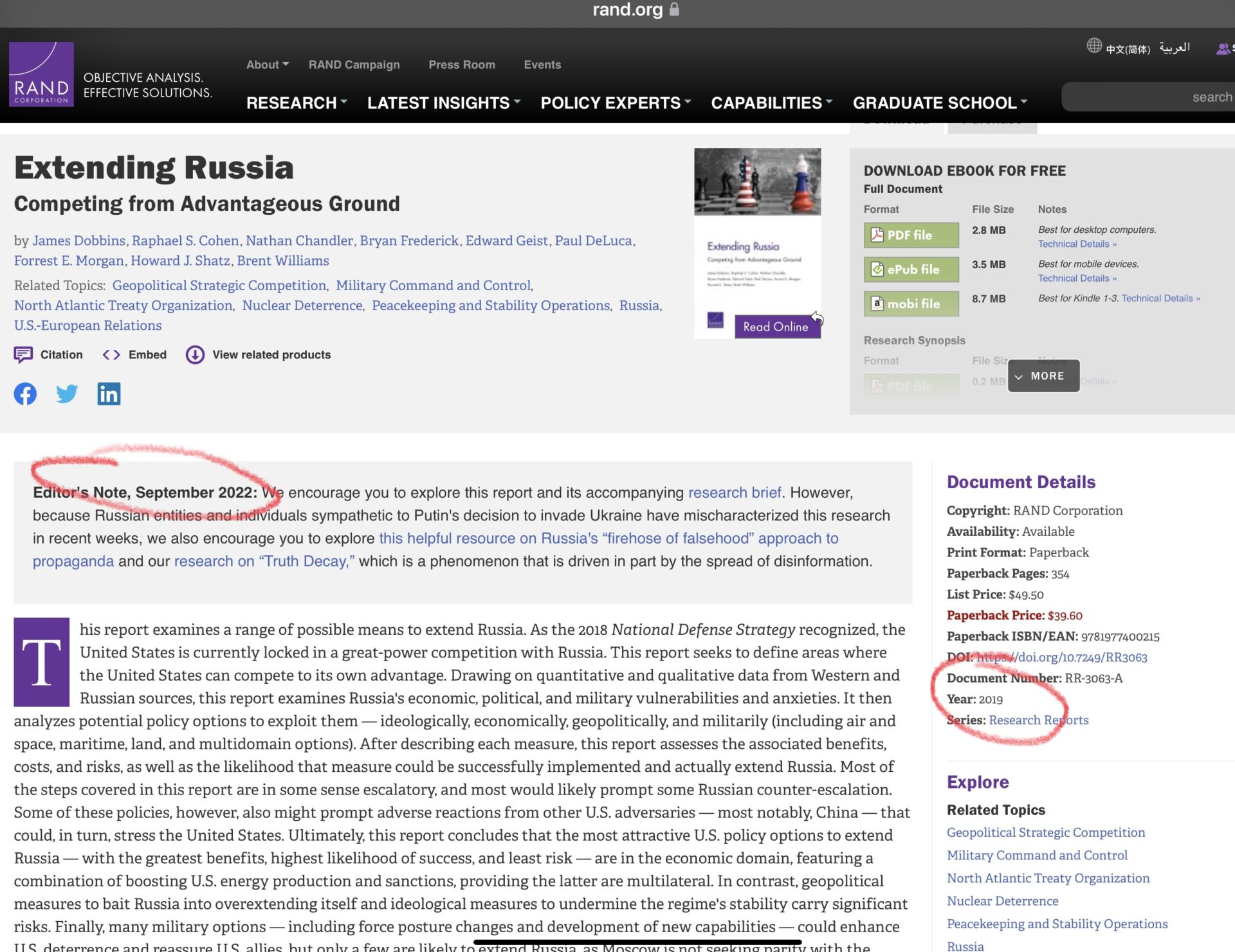This screenshot has height=952, width=1235.
Task: Open the Research Reports series link
Action: pyautogui.click(x=1038, y=720)
